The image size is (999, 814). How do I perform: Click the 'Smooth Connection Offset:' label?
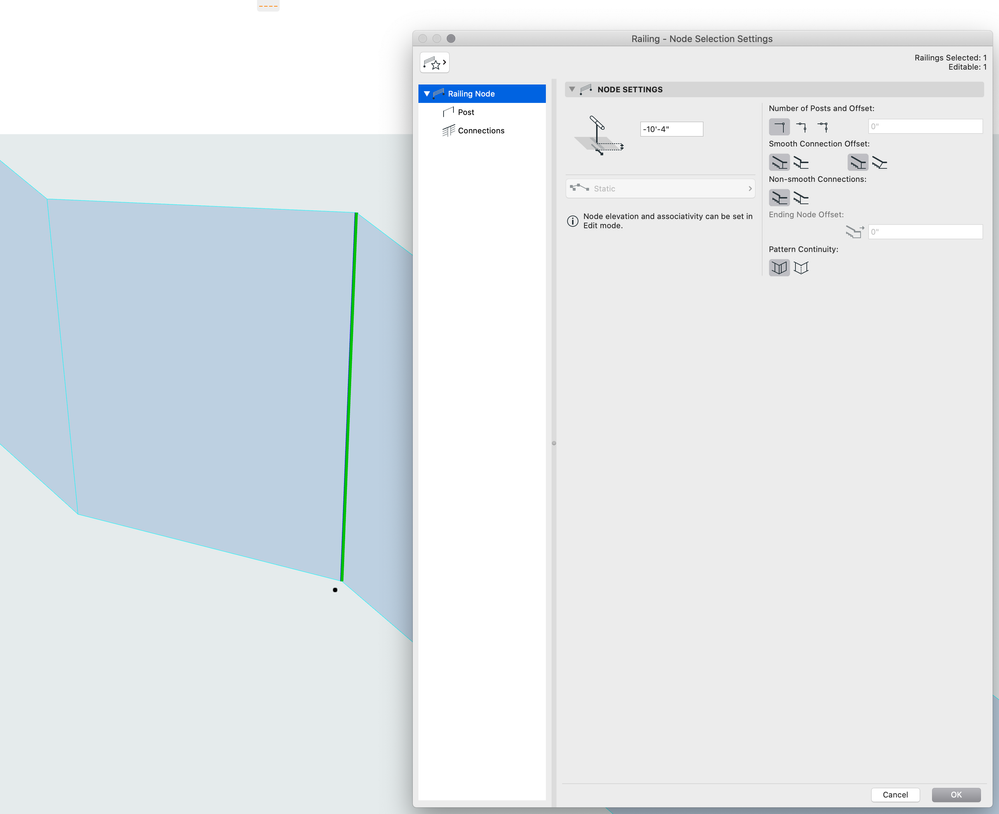pos(819,144)
